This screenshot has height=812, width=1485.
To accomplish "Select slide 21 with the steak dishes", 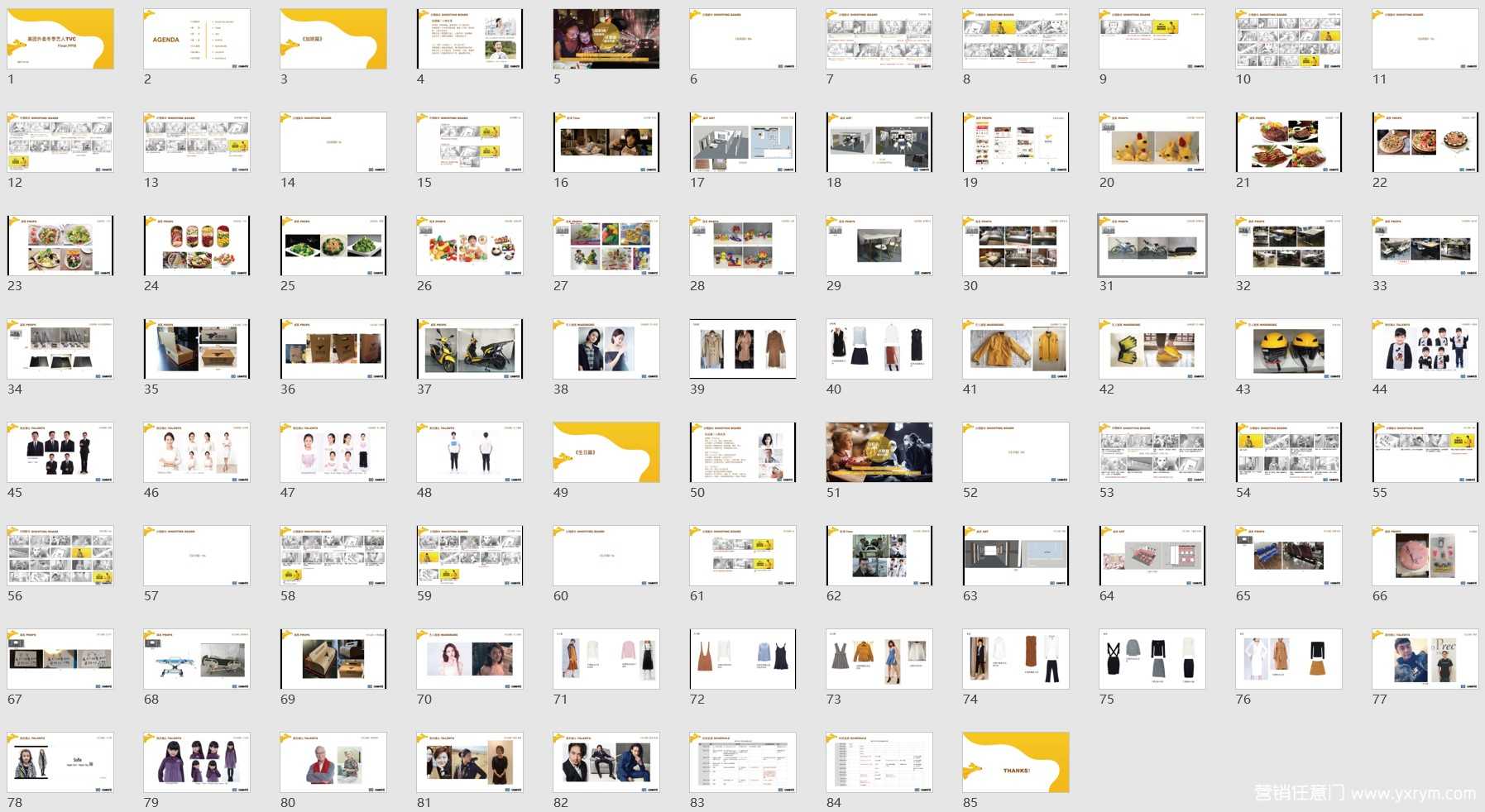I will click(x=1289, y=142).
